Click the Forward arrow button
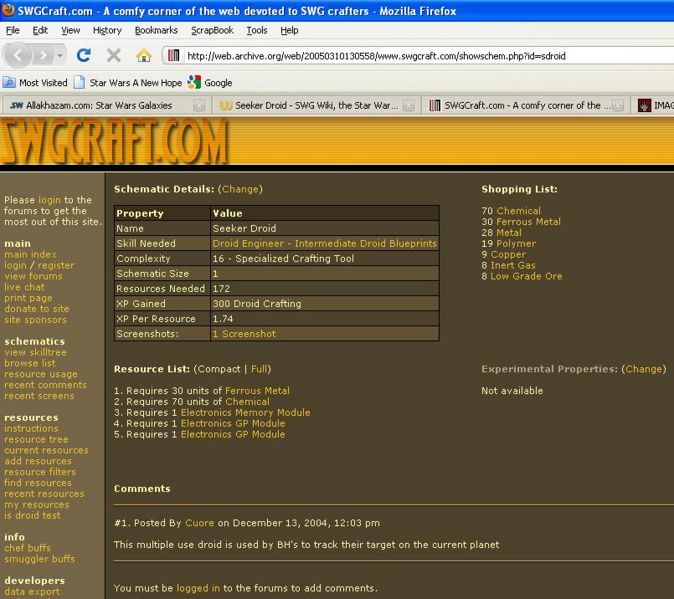674x599 pixels. (x=46, y=56)
